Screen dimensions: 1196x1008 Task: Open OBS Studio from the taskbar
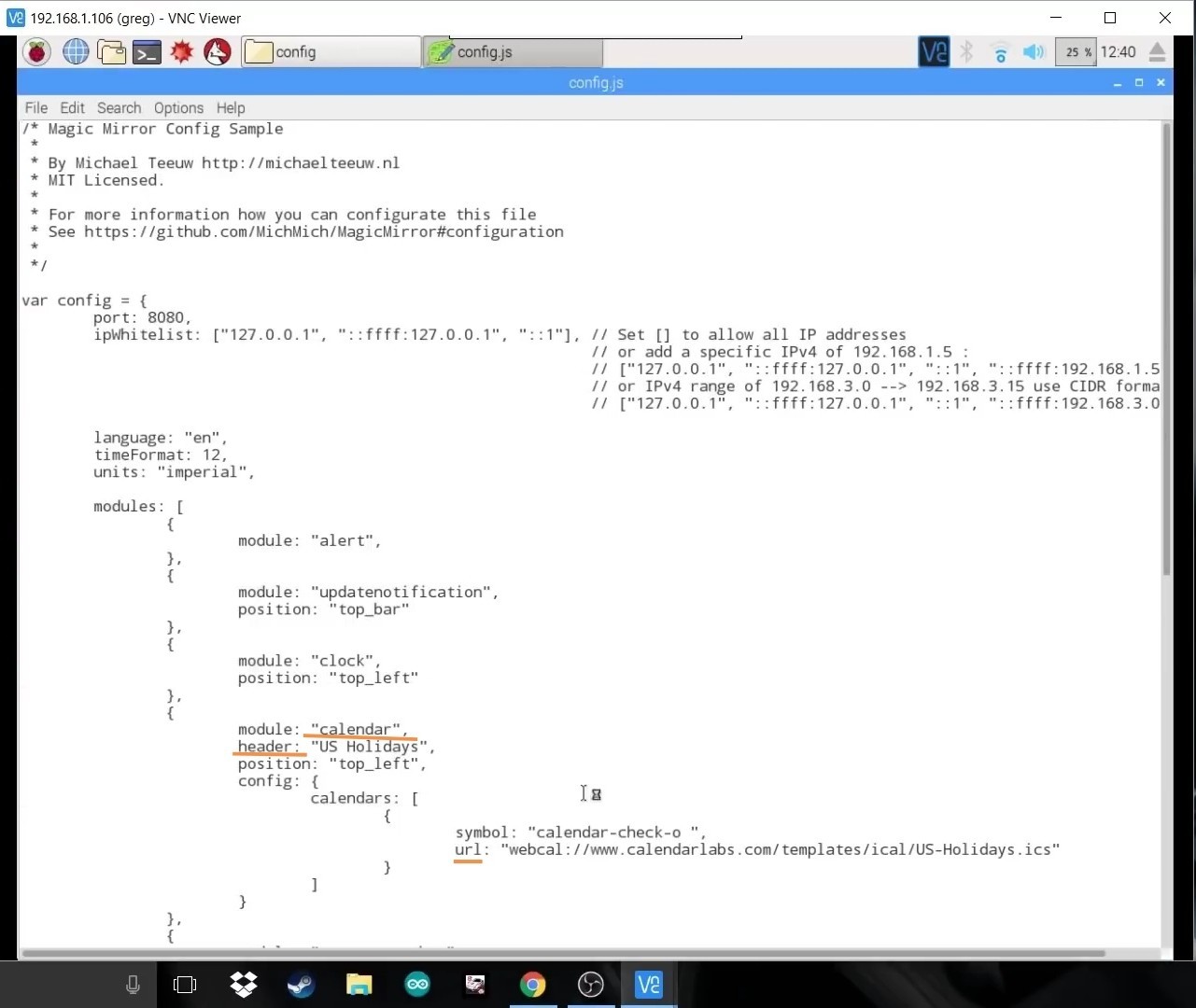[591, 985]
